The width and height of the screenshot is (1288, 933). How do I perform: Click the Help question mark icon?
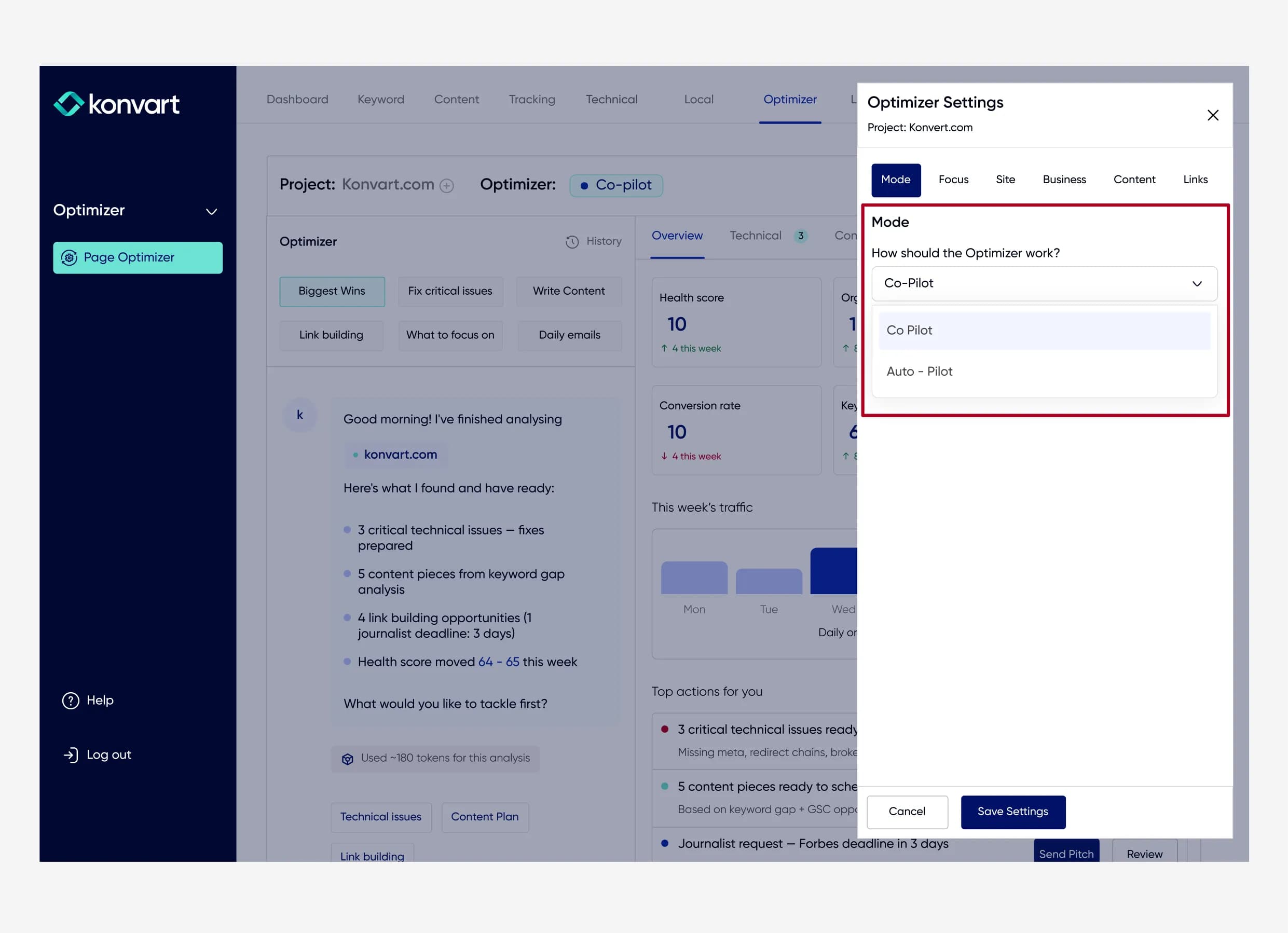click(x=71, y=701)
